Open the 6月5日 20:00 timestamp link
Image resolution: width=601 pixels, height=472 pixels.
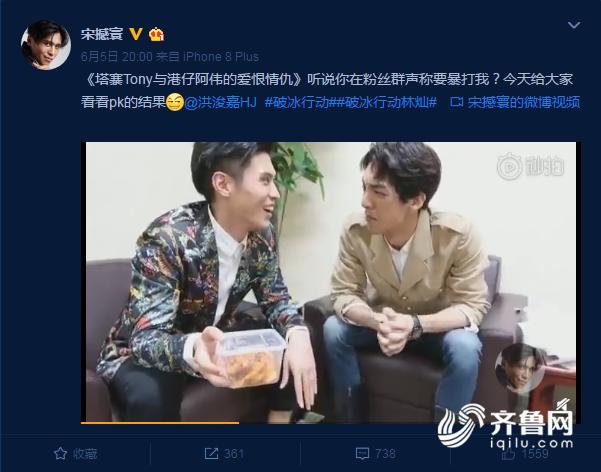tap(117, 57)
